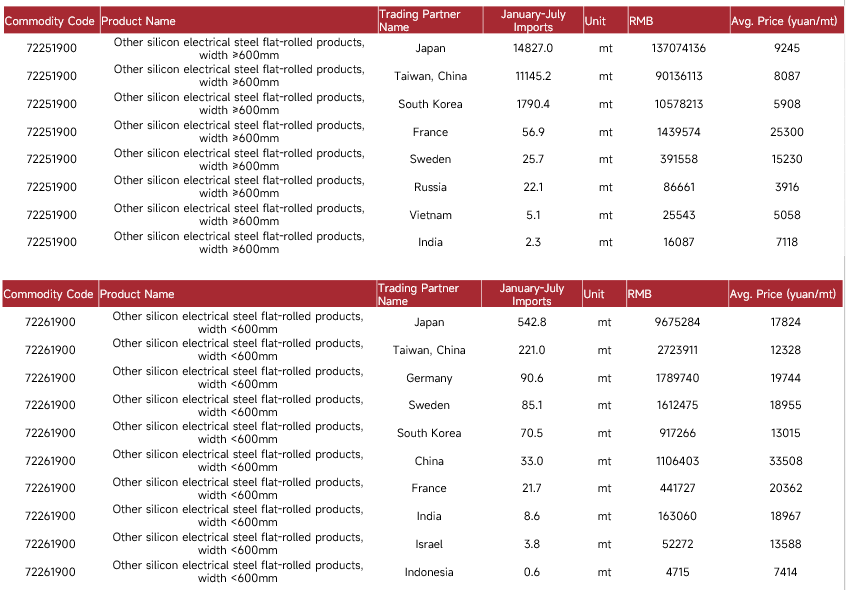Screen dimensions: 846x590
Task: Click the Unit header in the second table
Action: point(593,294)
